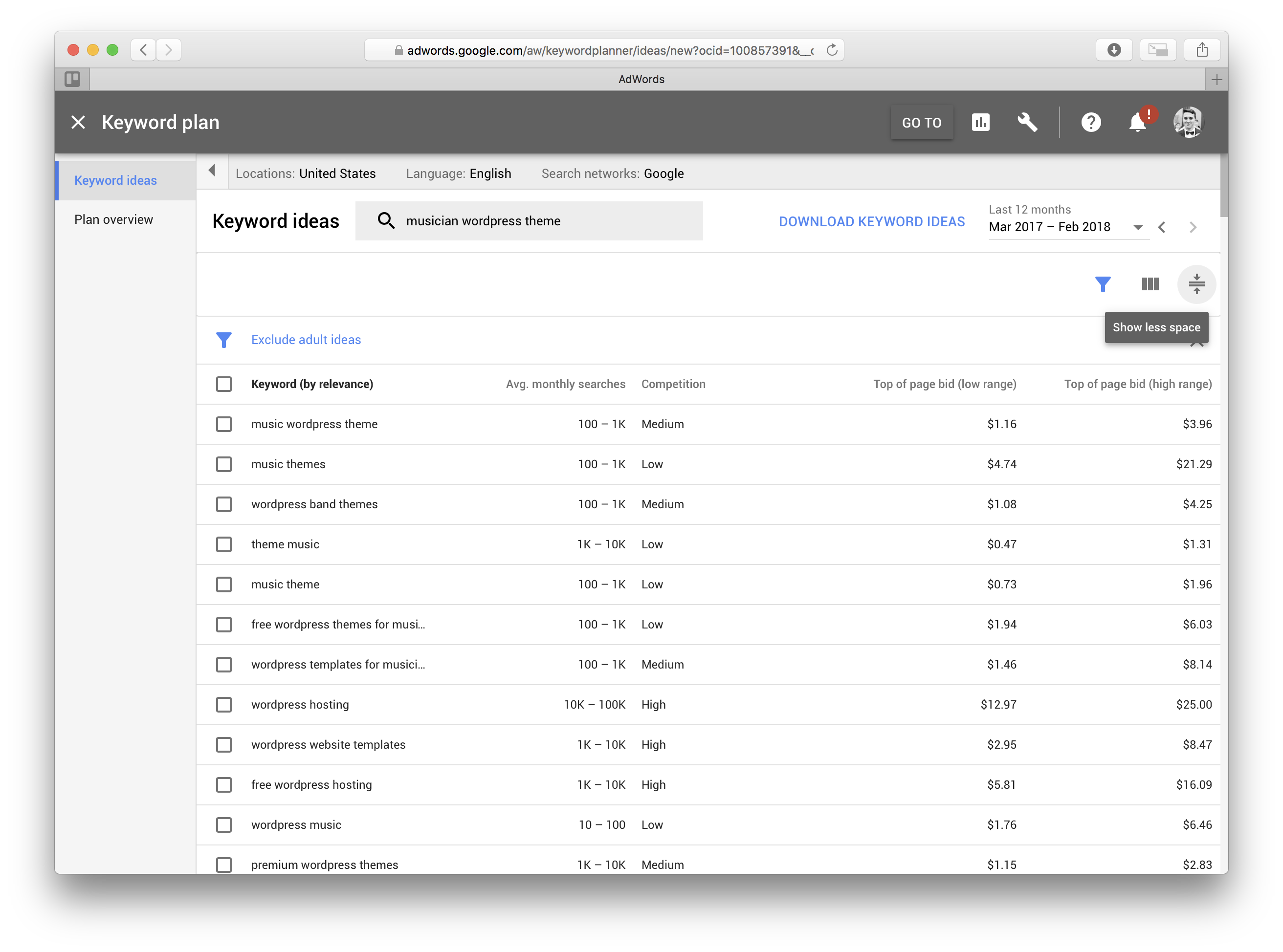This screenshot has height=952, width=1283.
Task: Select the wordpress hosting row checkbox
Action: point(224,705)
